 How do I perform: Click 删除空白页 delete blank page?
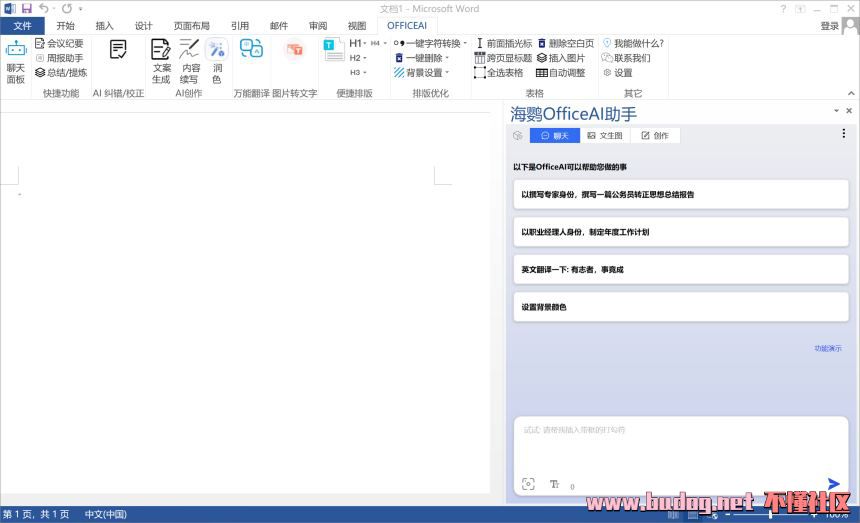(x=565, y=43)
